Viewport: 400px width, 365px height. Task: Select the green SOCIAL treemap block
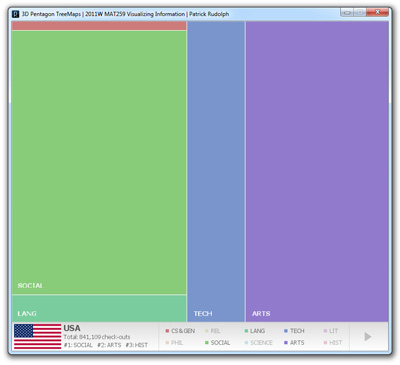pyautogui.click(x=99, y=163)
